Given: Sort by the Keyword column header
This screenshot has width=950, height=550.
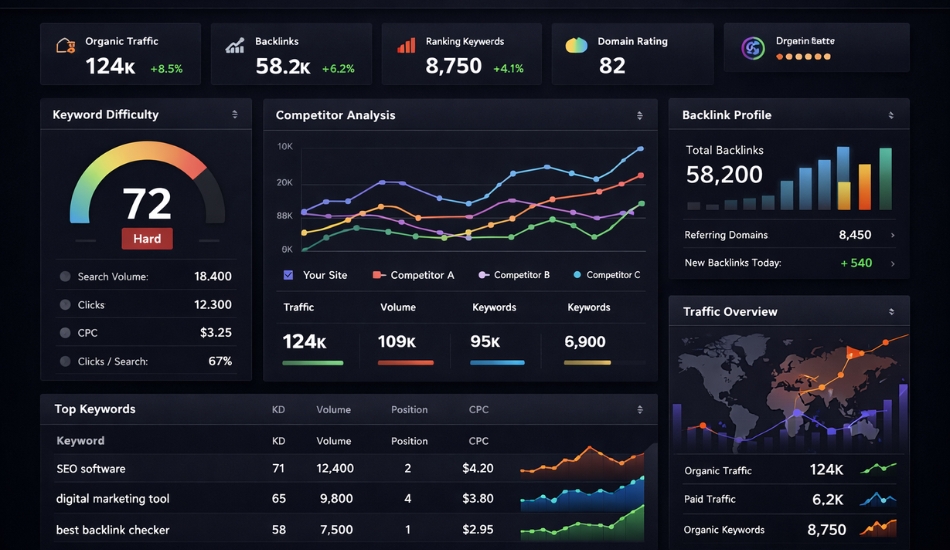Looking at the screenshot, I should click(x=80, y=440).
